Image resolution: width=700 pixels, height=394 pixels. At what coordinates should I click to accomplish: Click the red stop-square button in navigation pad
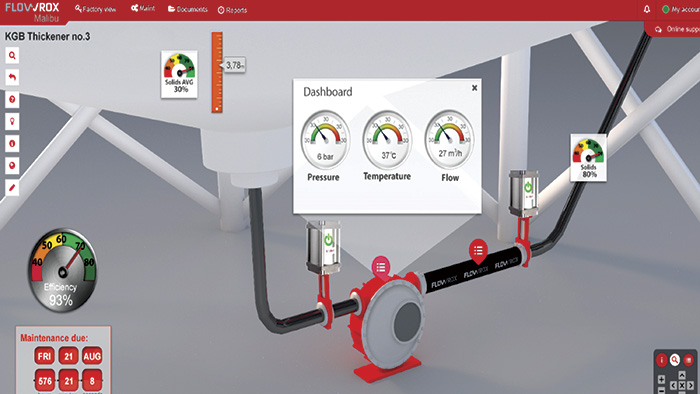click(688, 359)
